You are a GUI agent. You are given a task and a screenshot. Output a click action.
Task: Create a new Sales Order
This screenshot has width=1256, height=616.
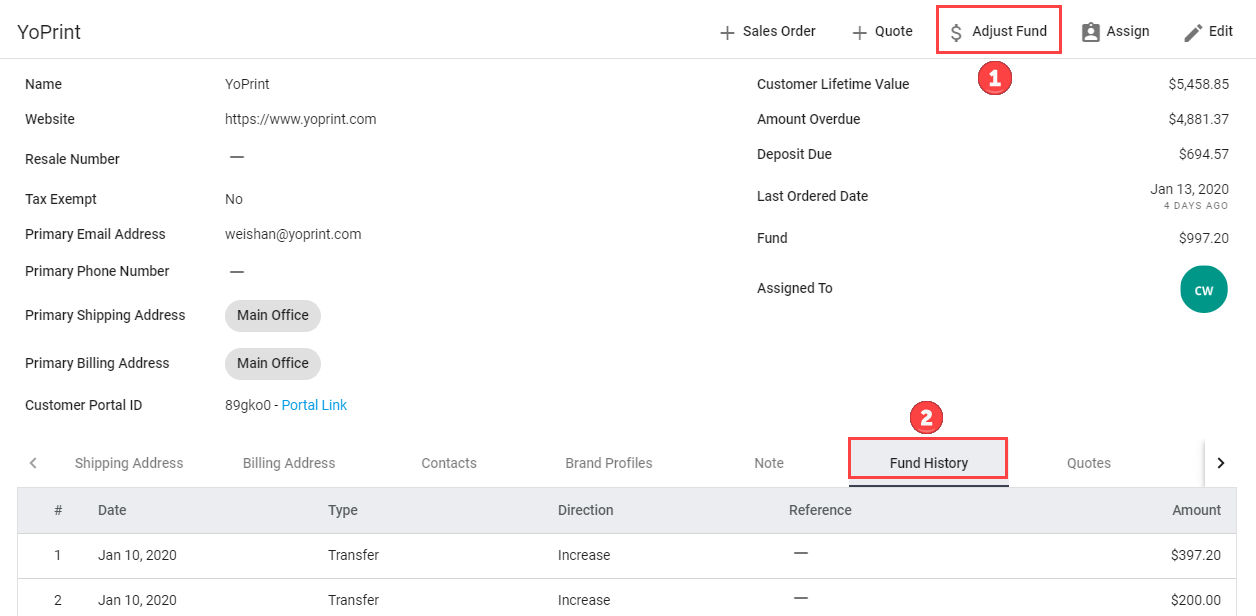(x=768, y=32)
